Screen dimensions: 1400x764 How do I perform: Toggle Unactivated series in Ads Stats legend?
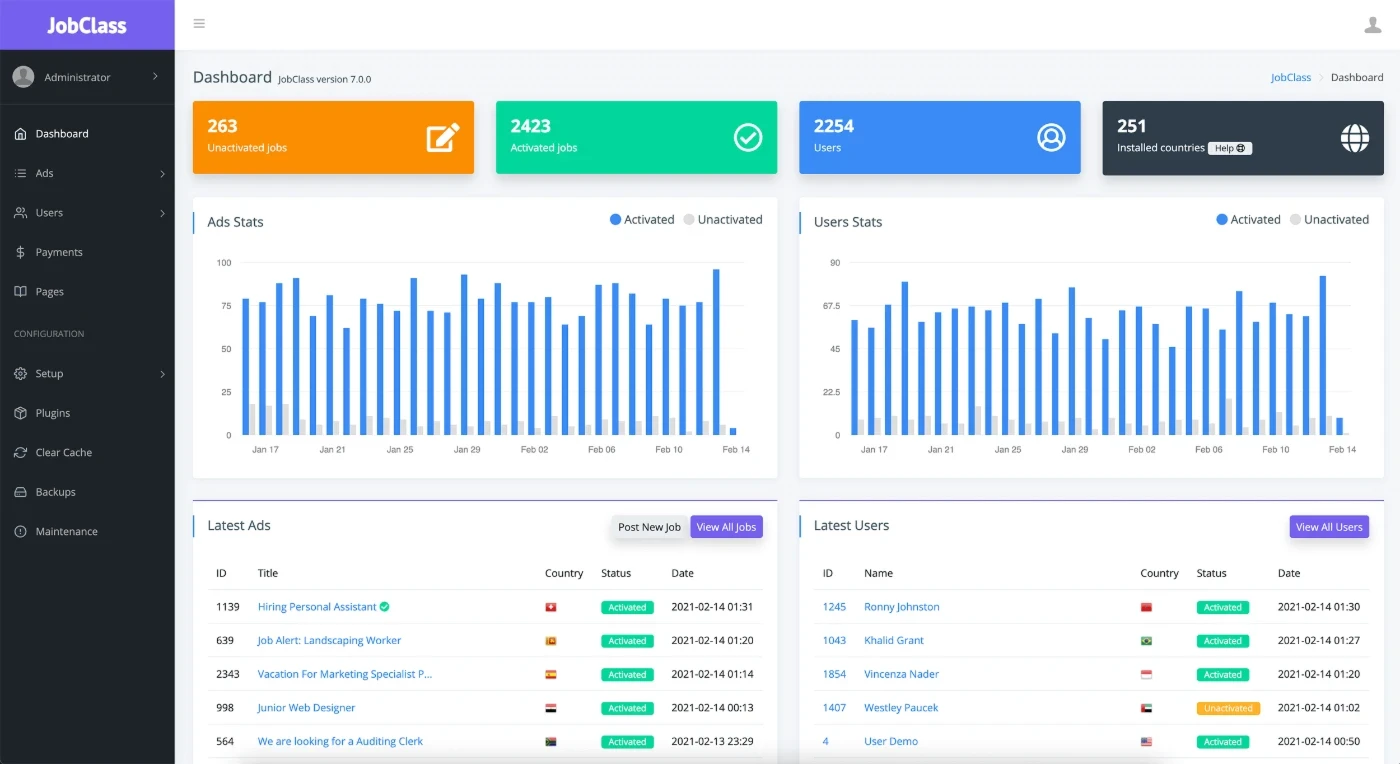(x=723, y=220)
